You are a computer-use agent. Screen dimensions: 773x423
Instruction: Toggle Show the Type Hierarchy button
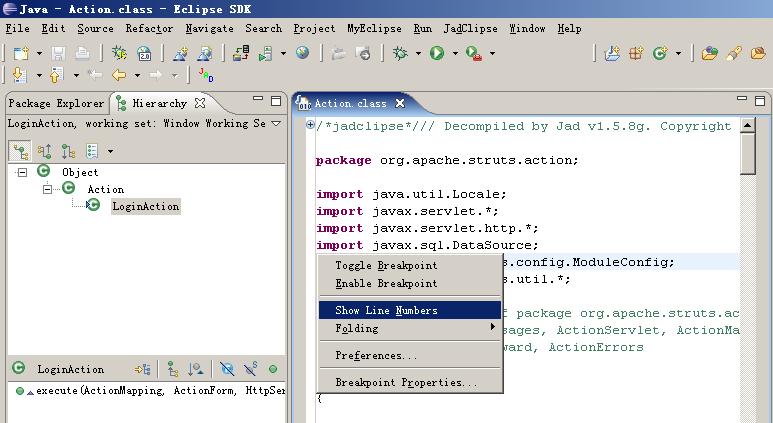[x=20, y=151]
